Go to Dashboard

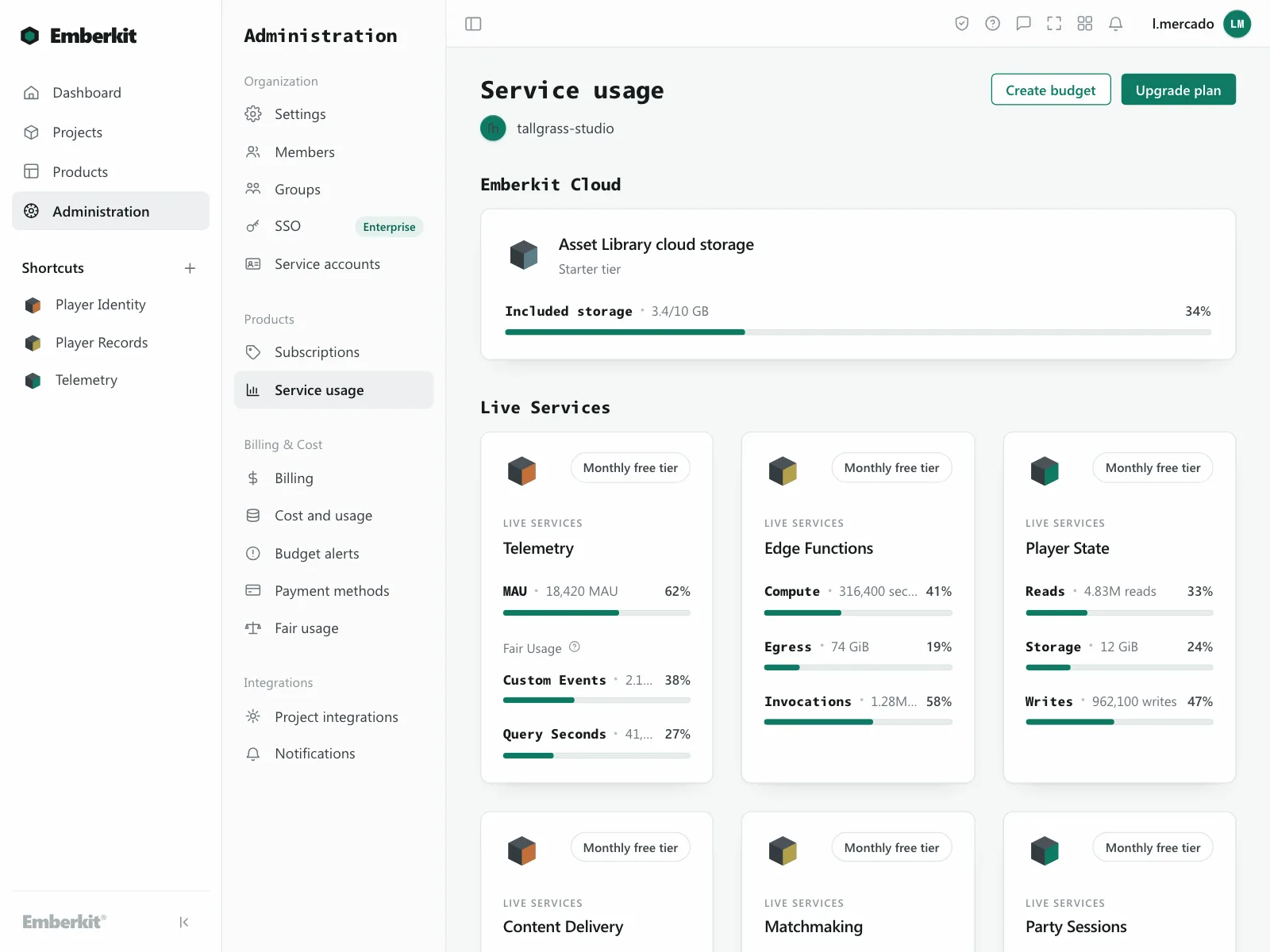pyautogui.click(x=110, y=93)
